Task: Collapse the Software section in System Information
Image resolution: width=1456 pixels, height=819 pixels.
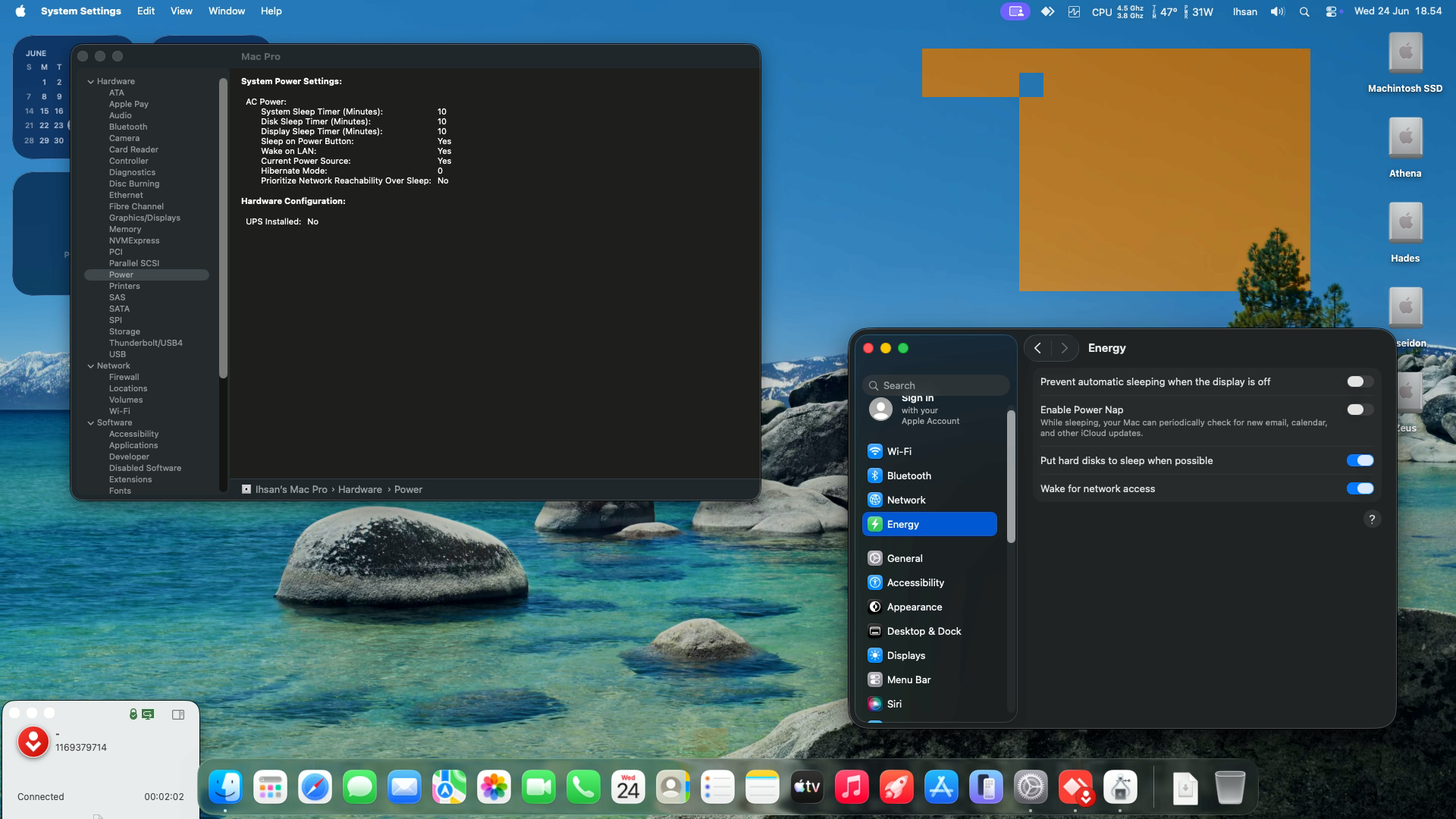Action: pyautogui.click(x=91, y=422)
